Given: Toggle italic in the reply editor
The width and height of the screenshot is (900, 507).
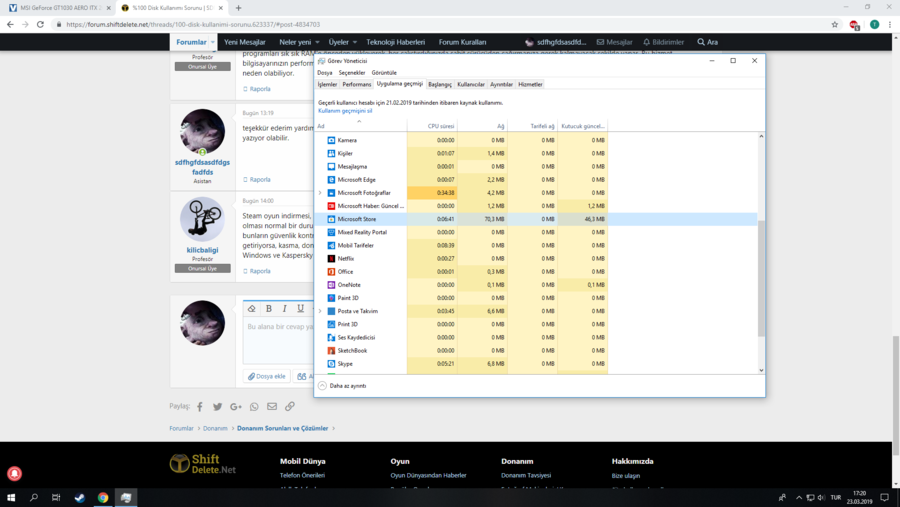Looking at the screenshot, I should (x=285, y=309).
